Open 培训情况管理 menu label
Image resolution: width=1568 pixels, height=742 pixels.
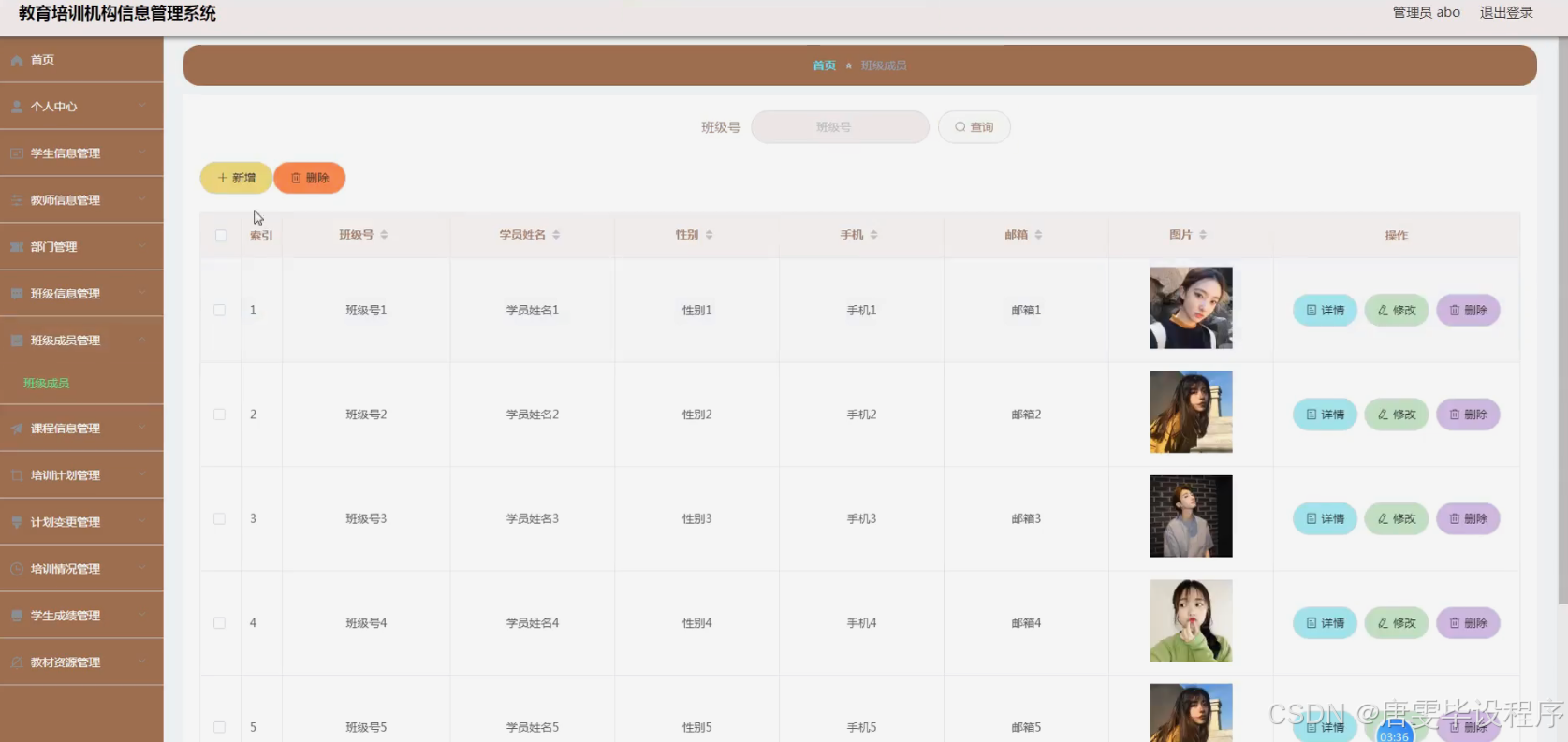tap(66, 569)
